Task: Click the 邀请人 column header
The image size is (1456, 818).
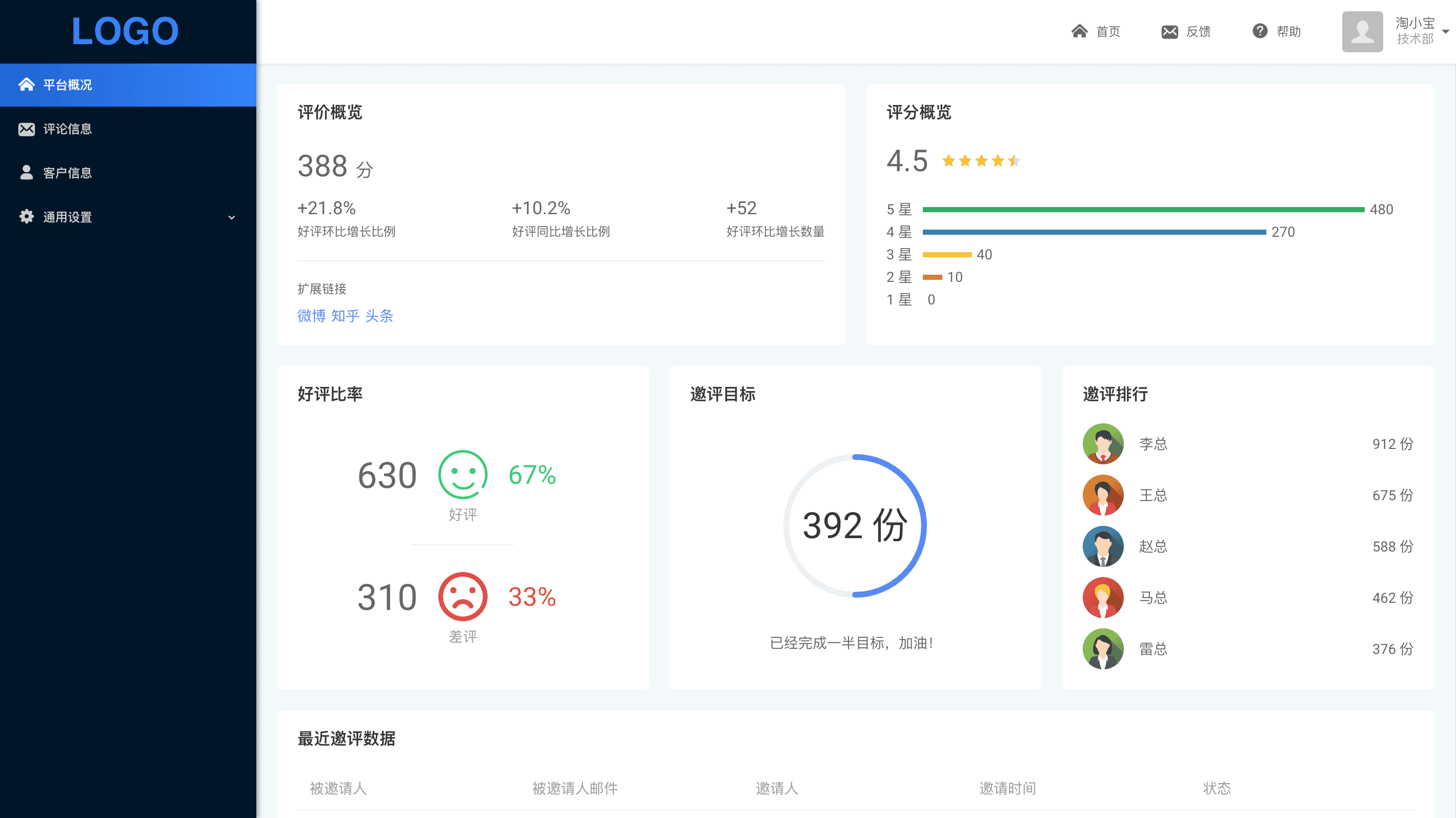Action: (x=777, y=788)
